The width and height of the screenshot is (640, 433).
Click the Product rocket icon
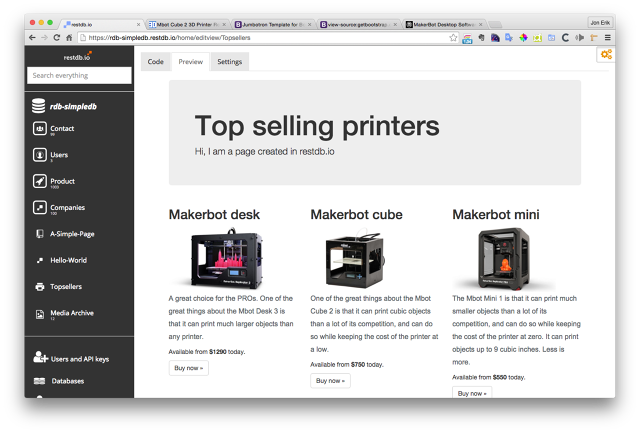40,181
